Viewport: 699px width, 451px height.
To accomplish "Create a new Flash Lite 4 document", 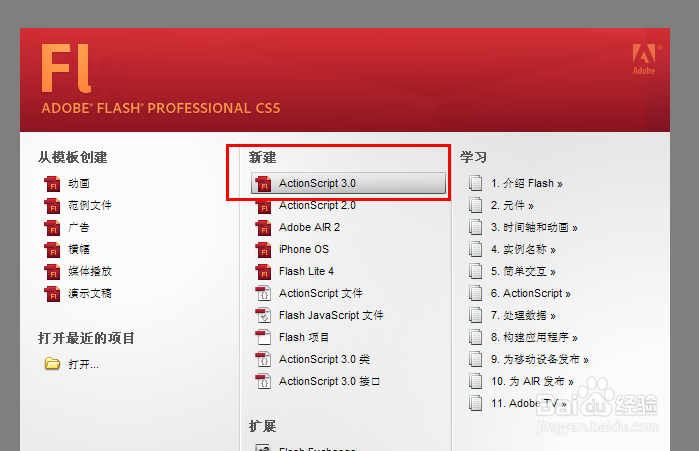I will (306, 271).
